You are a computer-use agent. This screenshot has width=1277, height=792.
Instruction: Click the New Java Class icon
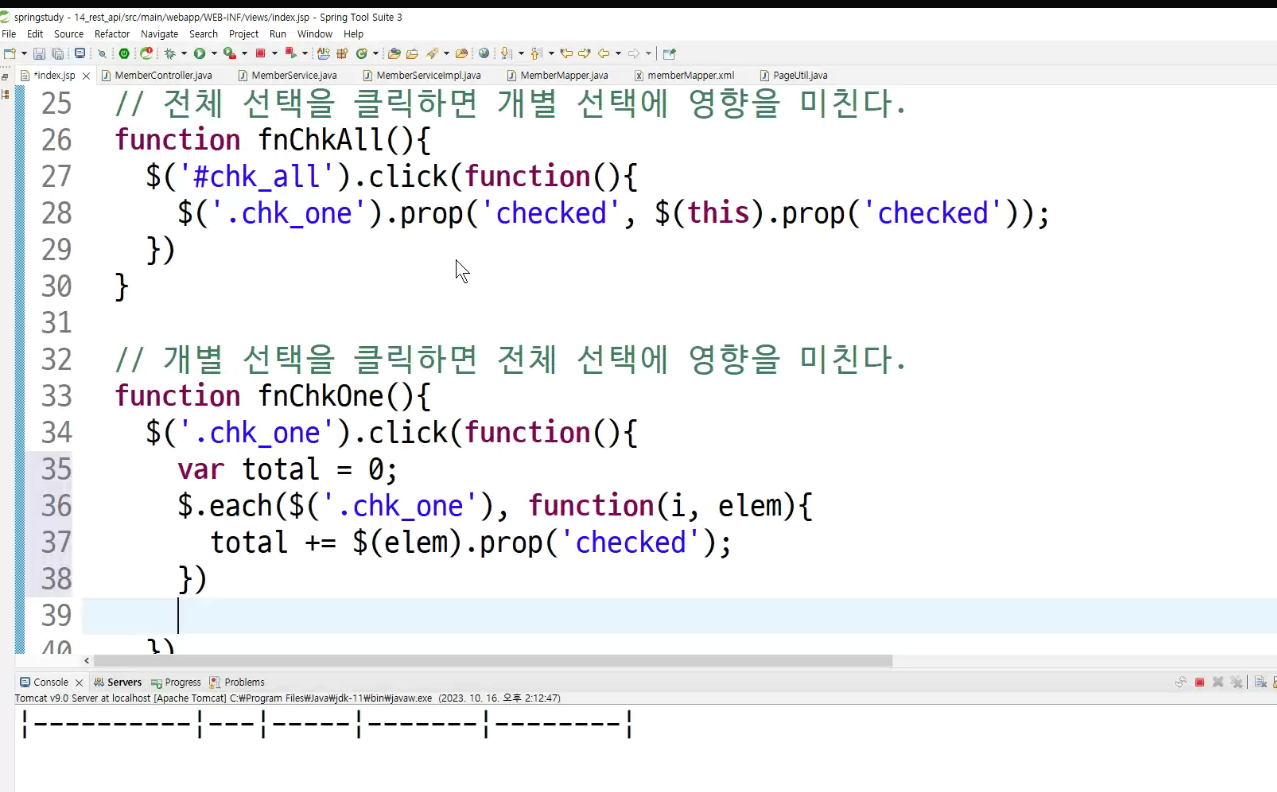click(361, 53)
